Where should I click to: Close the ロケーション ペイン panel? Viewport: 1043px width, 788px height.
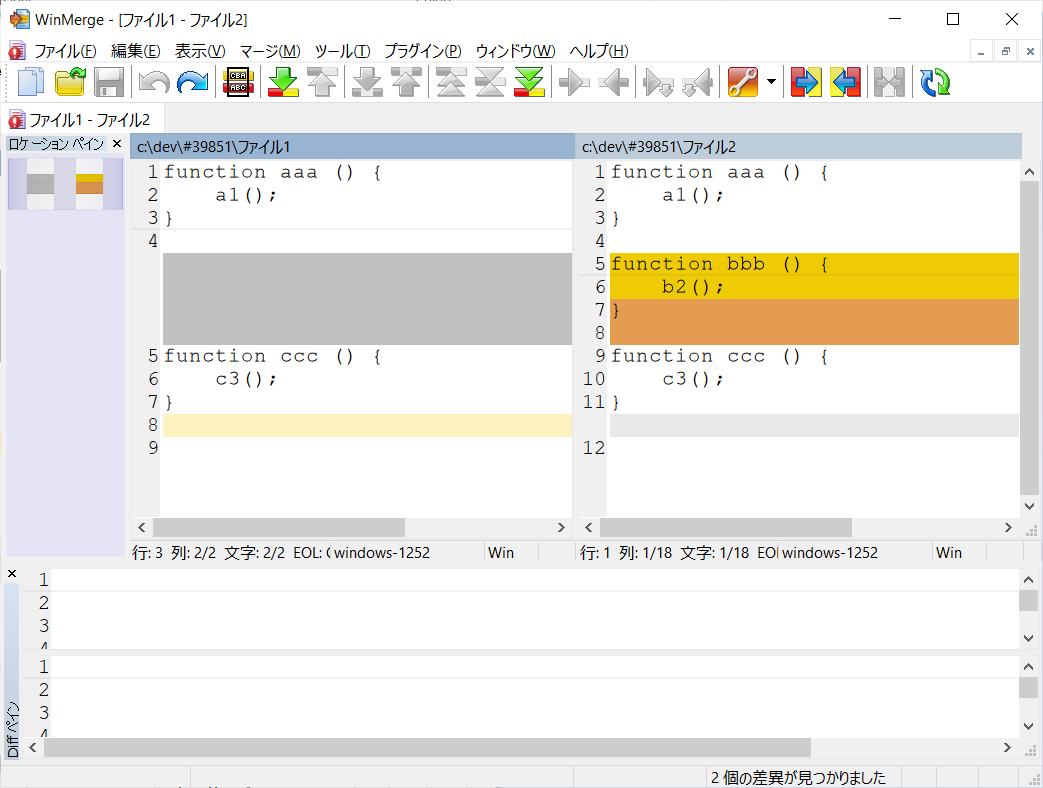pyautogui.click(x=116, y=145)
